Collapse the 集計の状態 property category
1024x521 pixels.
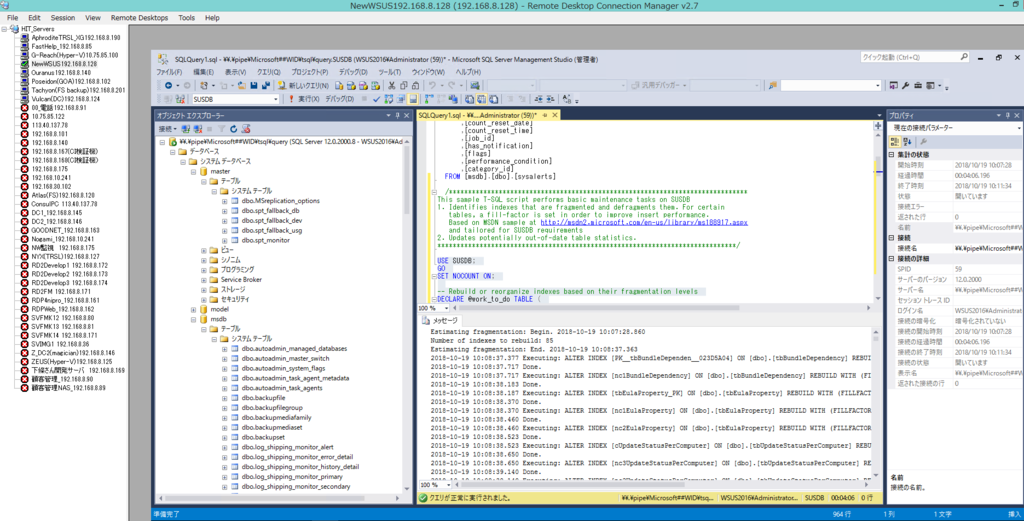tap(892, 155)
